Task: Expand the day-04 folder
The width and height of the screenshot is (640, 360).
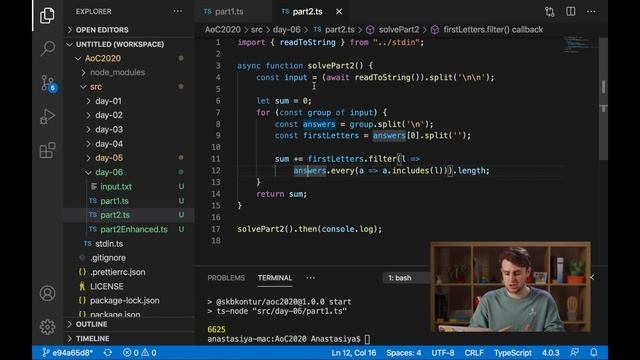Action: tap(129, 144)
